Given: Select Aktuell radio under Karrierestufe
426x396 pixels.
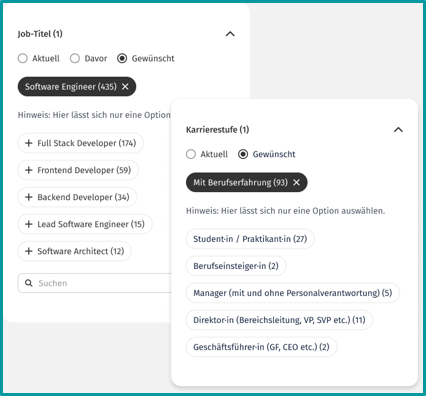Looking at the screenshot, I should (191, 154).
